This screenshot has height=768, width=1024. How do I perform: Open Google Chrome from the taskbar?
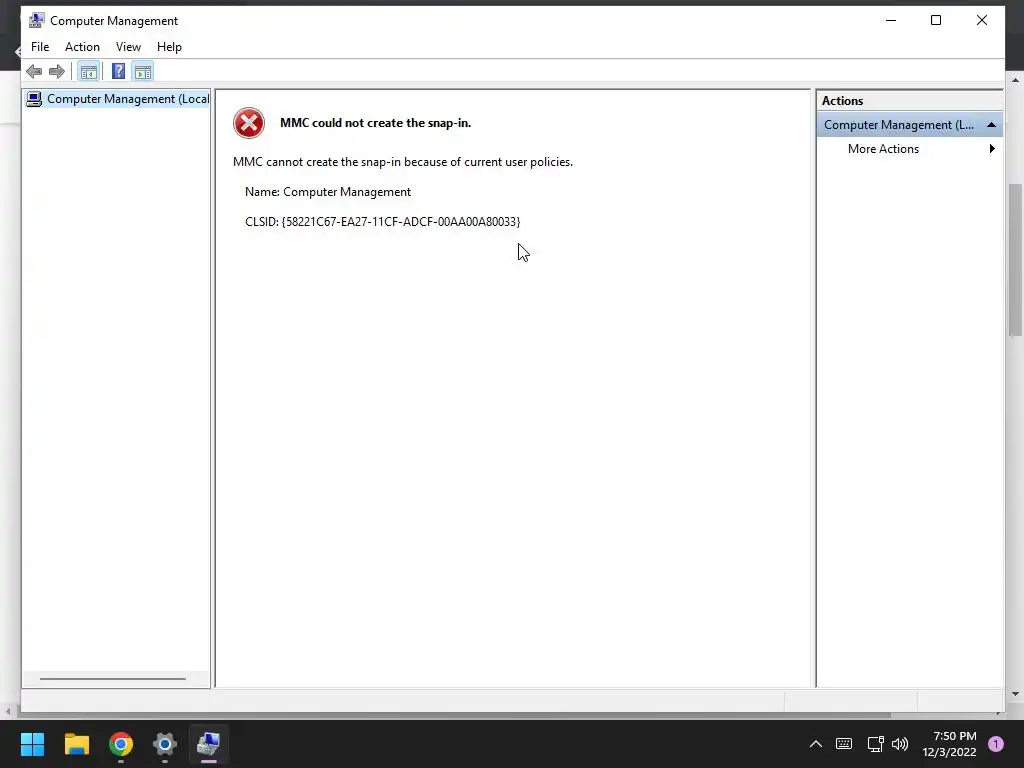pyautogui.click(x=121, y=744)
